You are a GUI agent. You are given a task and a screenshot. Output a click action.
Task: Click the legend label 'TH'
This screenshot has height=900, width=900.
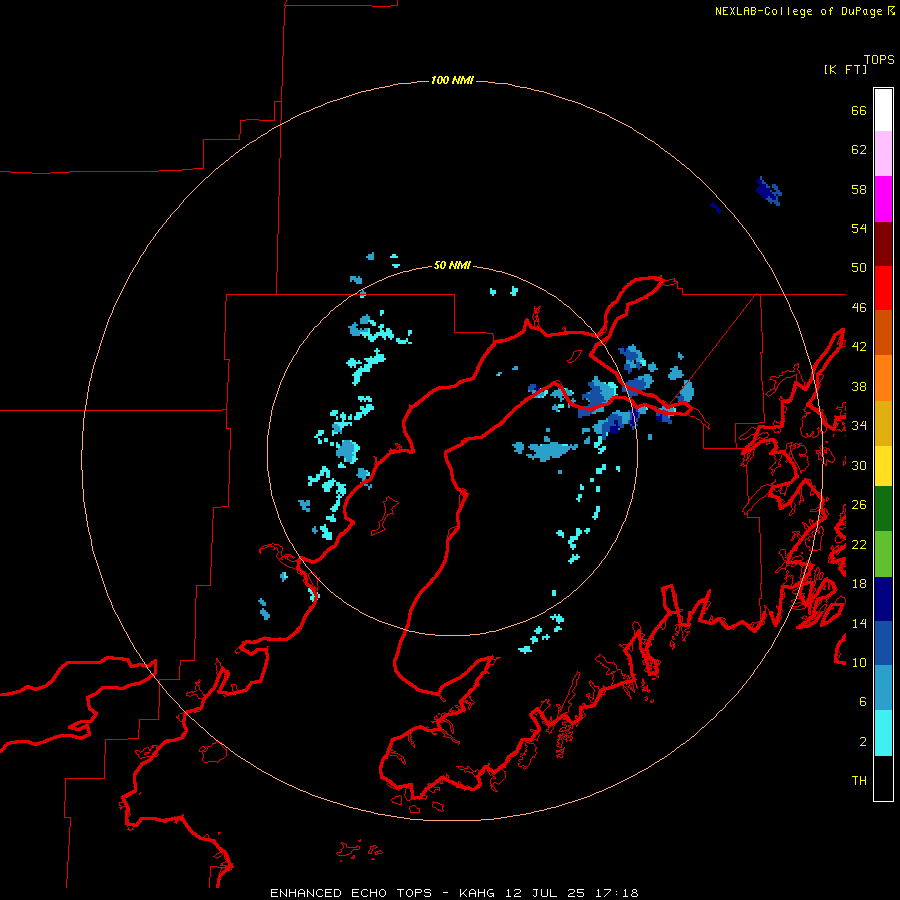[859, 781]
